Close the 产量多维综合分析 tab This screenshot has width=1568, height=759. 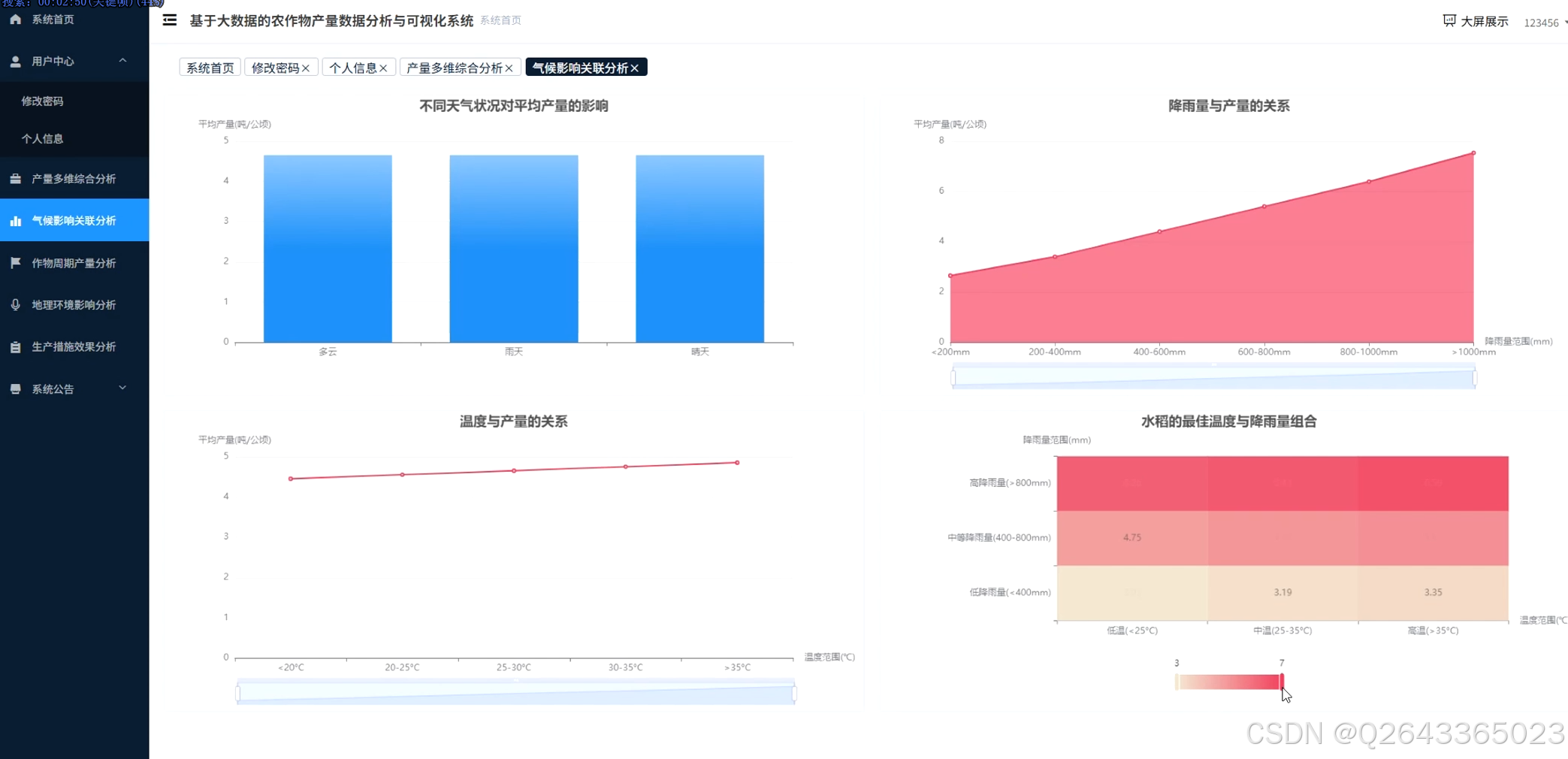click(509, 68)
